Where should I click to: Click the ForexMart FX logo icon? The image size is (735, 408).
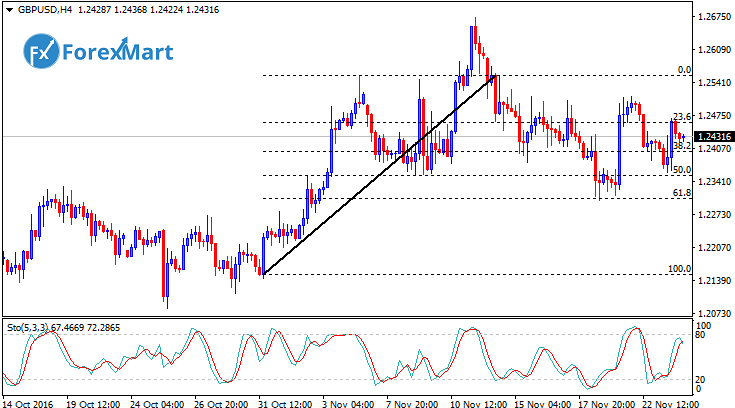click(42, 52)
